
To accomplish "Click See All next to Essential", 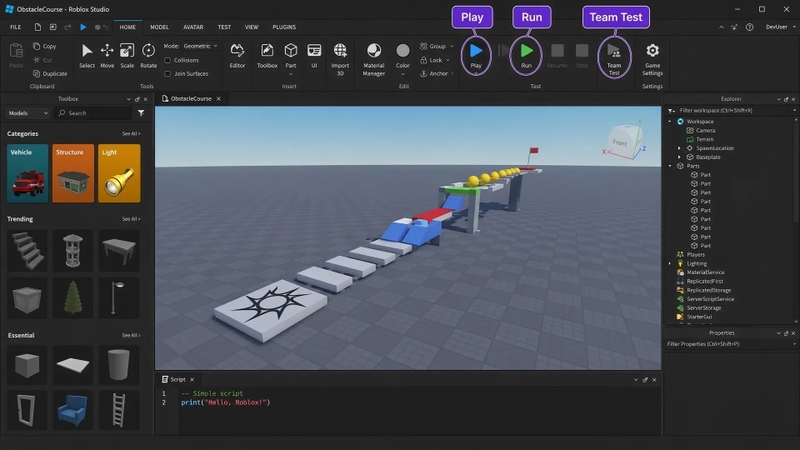I will (x=131, y=335).
